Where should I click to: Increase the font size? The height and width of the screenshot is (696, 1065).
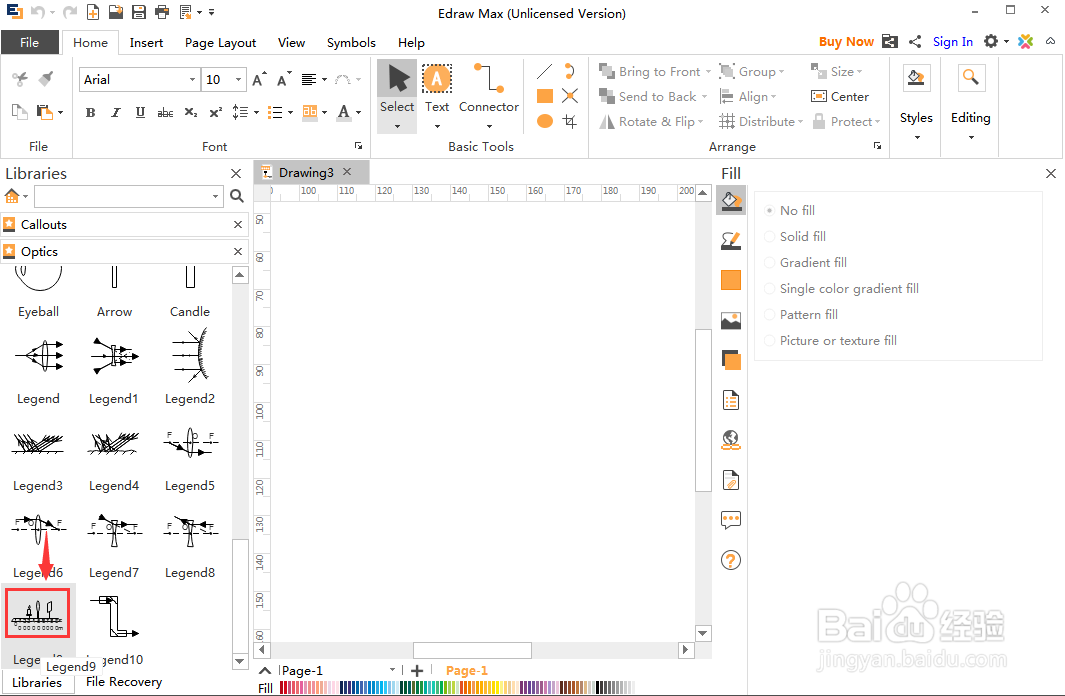coord(259,80)
